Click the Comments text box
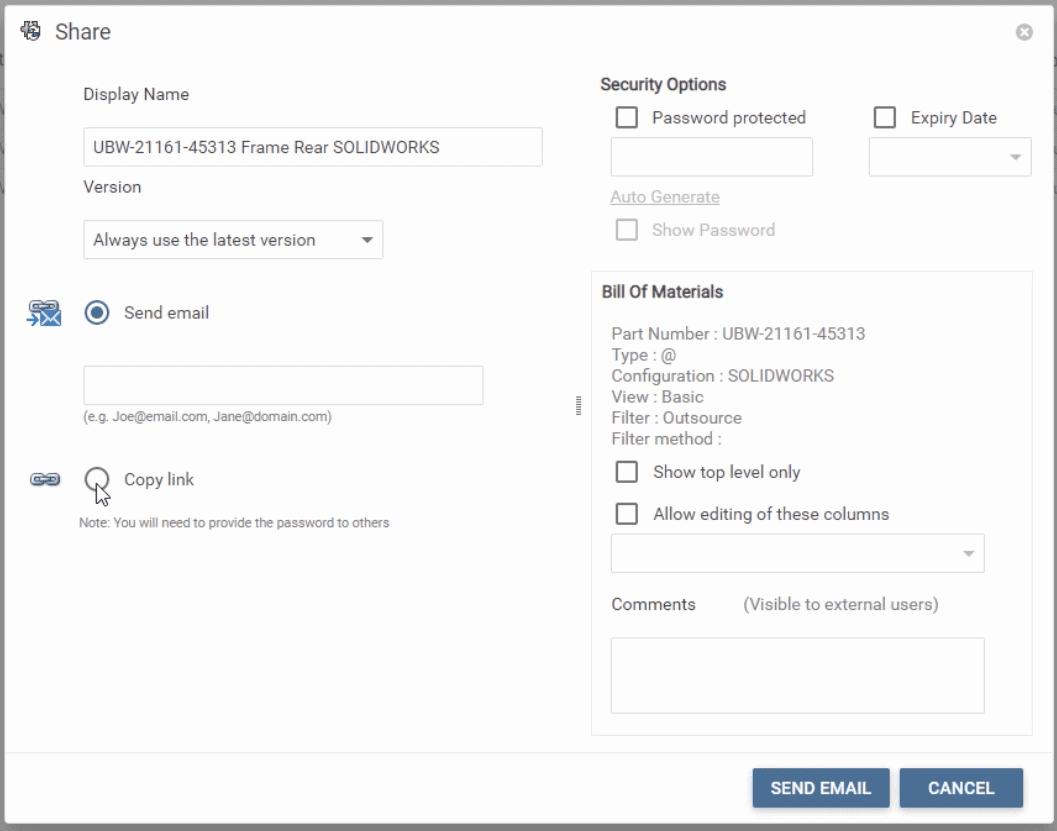 point(797,675)
